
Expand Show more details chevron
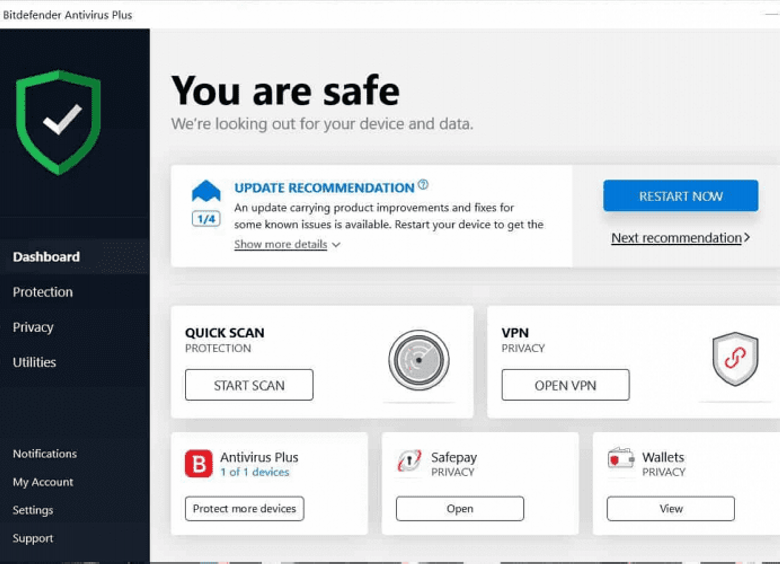[x=336, y=245]
